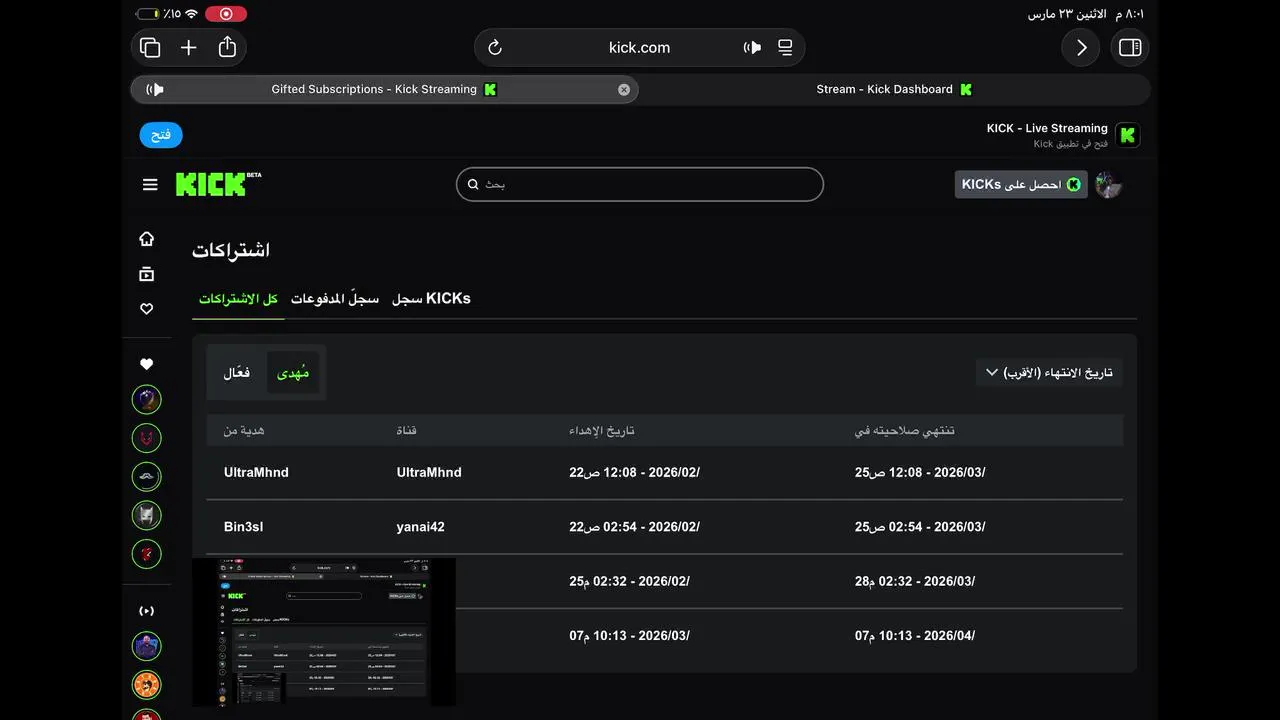Tap the KICK app icon in the banner
Image resolution: width=1280 pixels, height=720 pixels.
click(1128, 135)
